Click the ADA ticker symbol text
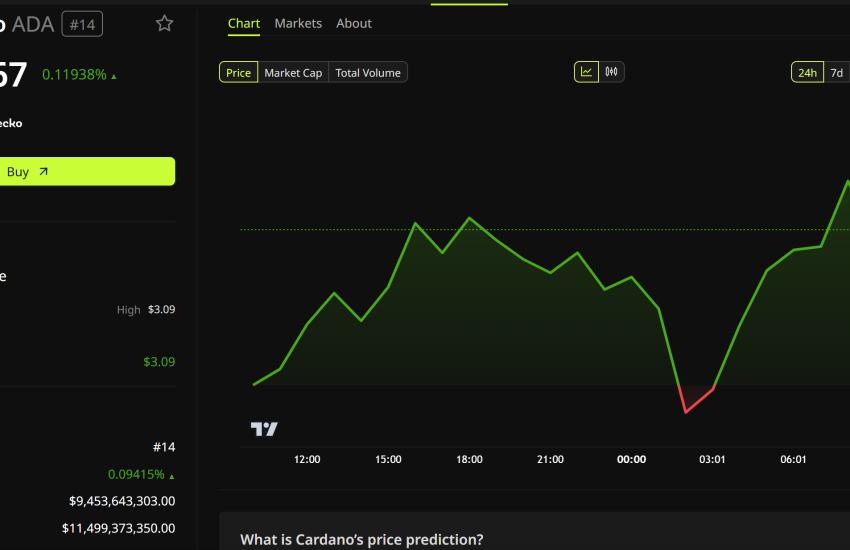The image size is (850, 550). pos(33,24)
